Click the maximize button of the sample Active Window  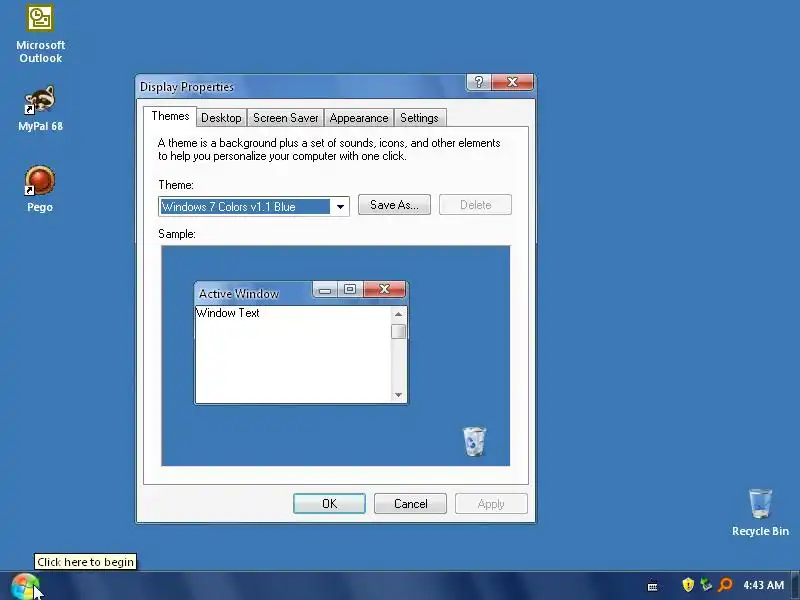tap(350, 289)
